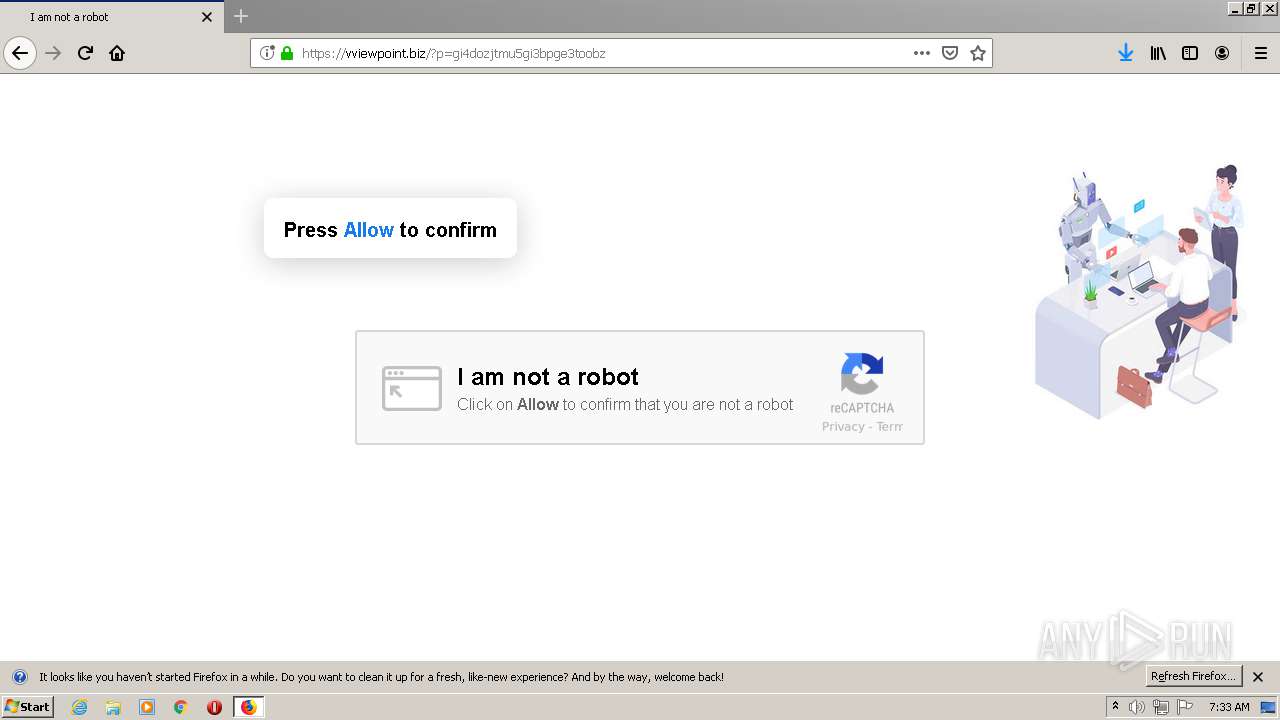Open a new tab
1280x720 pixels.
[x=241, y=16]
